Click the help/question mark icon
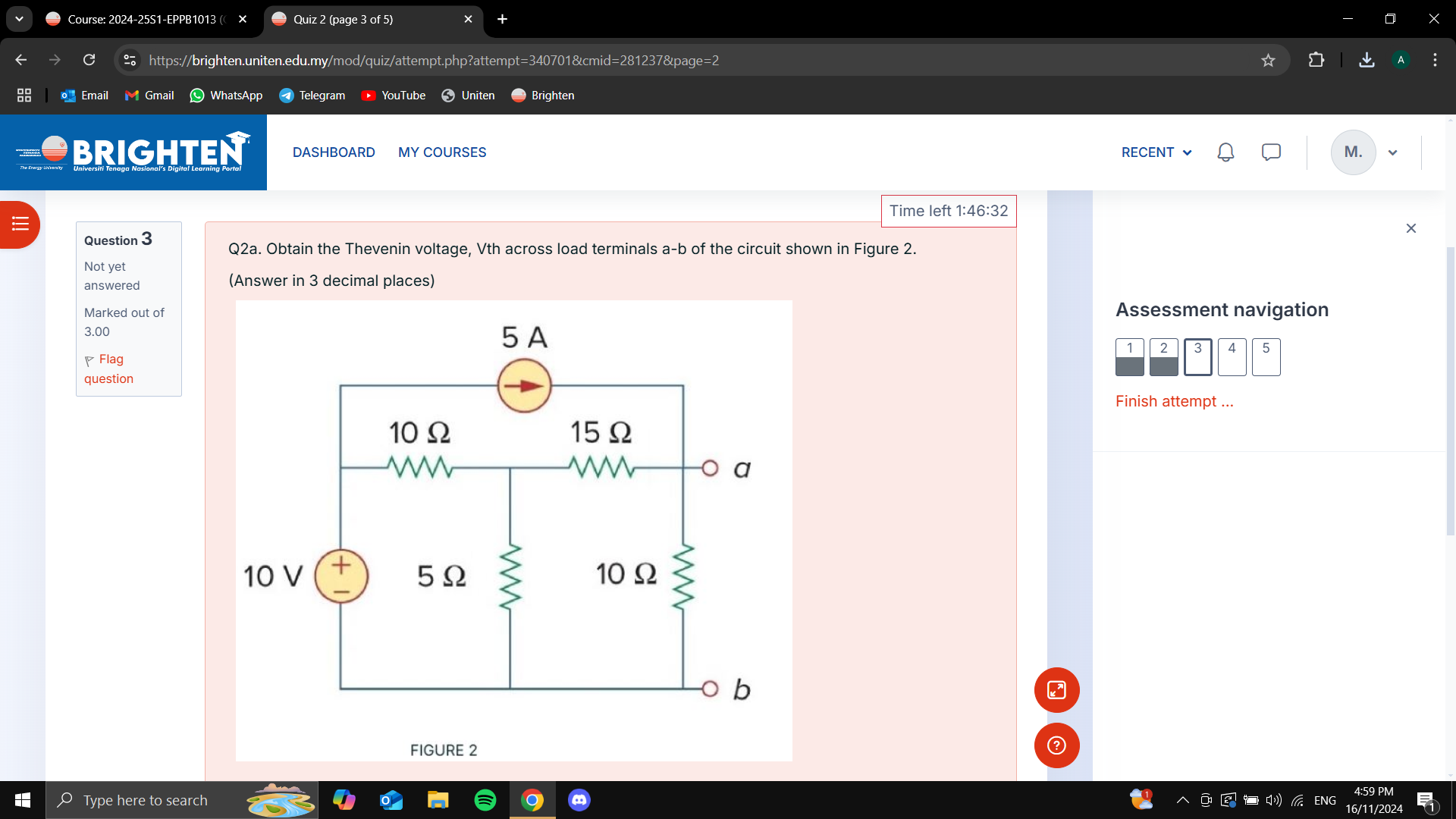 1057,745
